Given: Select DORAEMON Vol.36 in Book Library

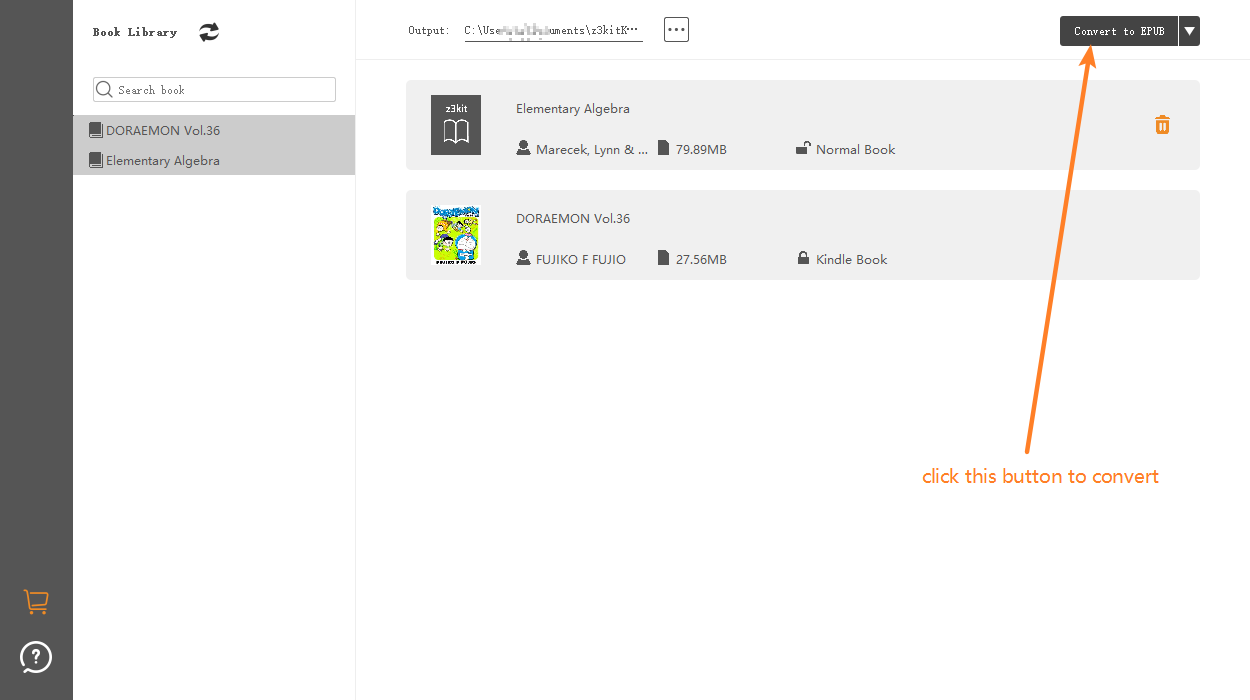Looking at the screenshot, I should 163,131.
